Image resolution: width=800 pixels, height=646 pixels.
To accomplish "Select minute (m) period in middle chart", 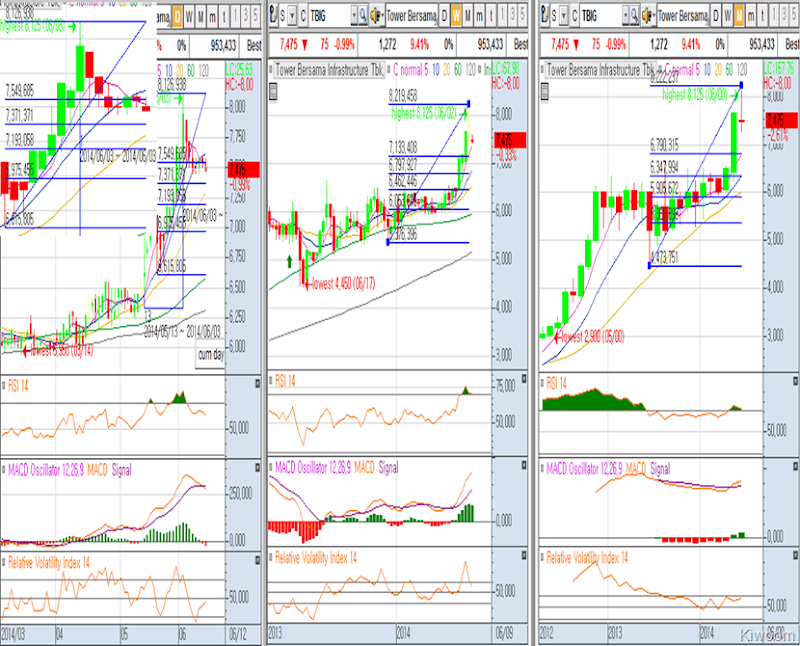I will pyautogui.click(x=480, y=16).
